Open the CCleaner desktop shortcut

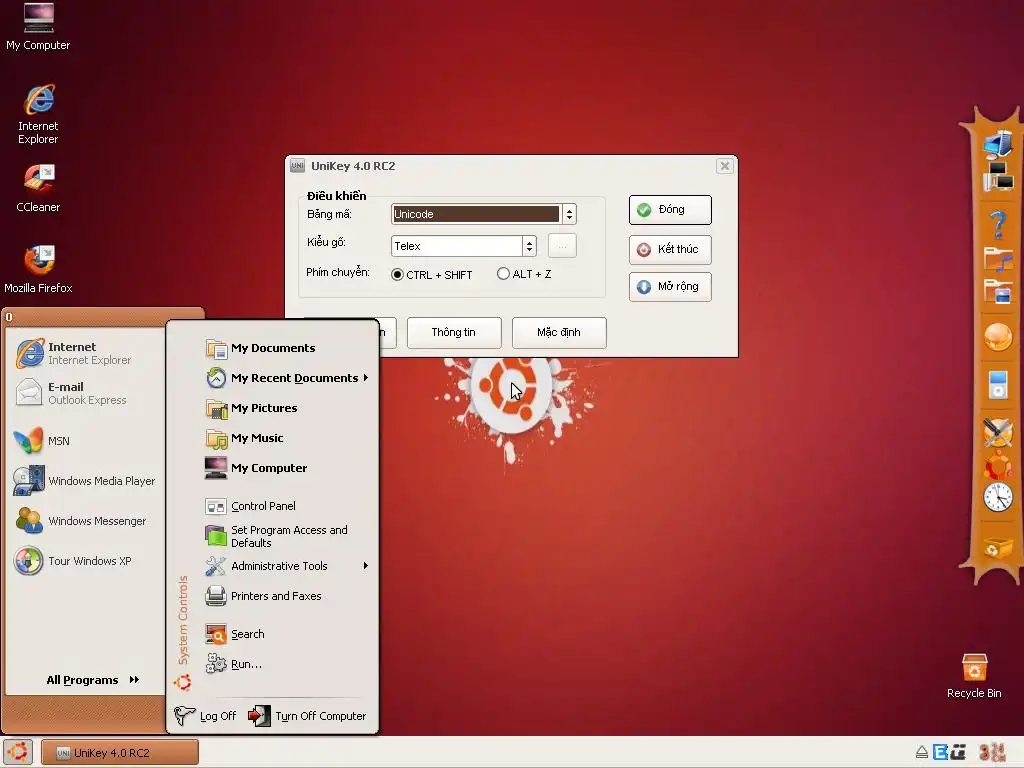tap(38, 189)
